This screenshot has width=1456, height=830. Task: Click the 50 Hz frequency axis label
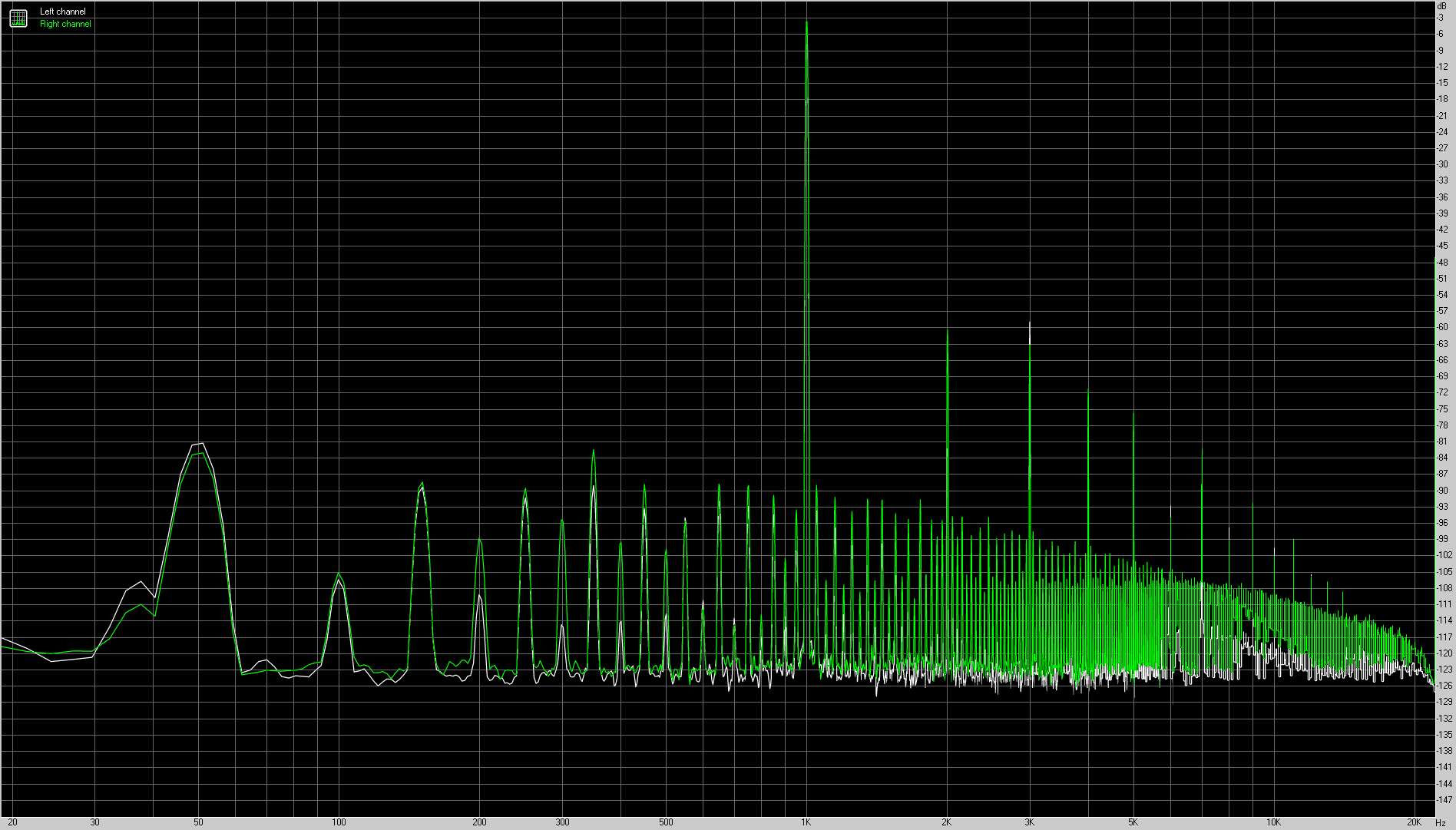coord(198,822)
